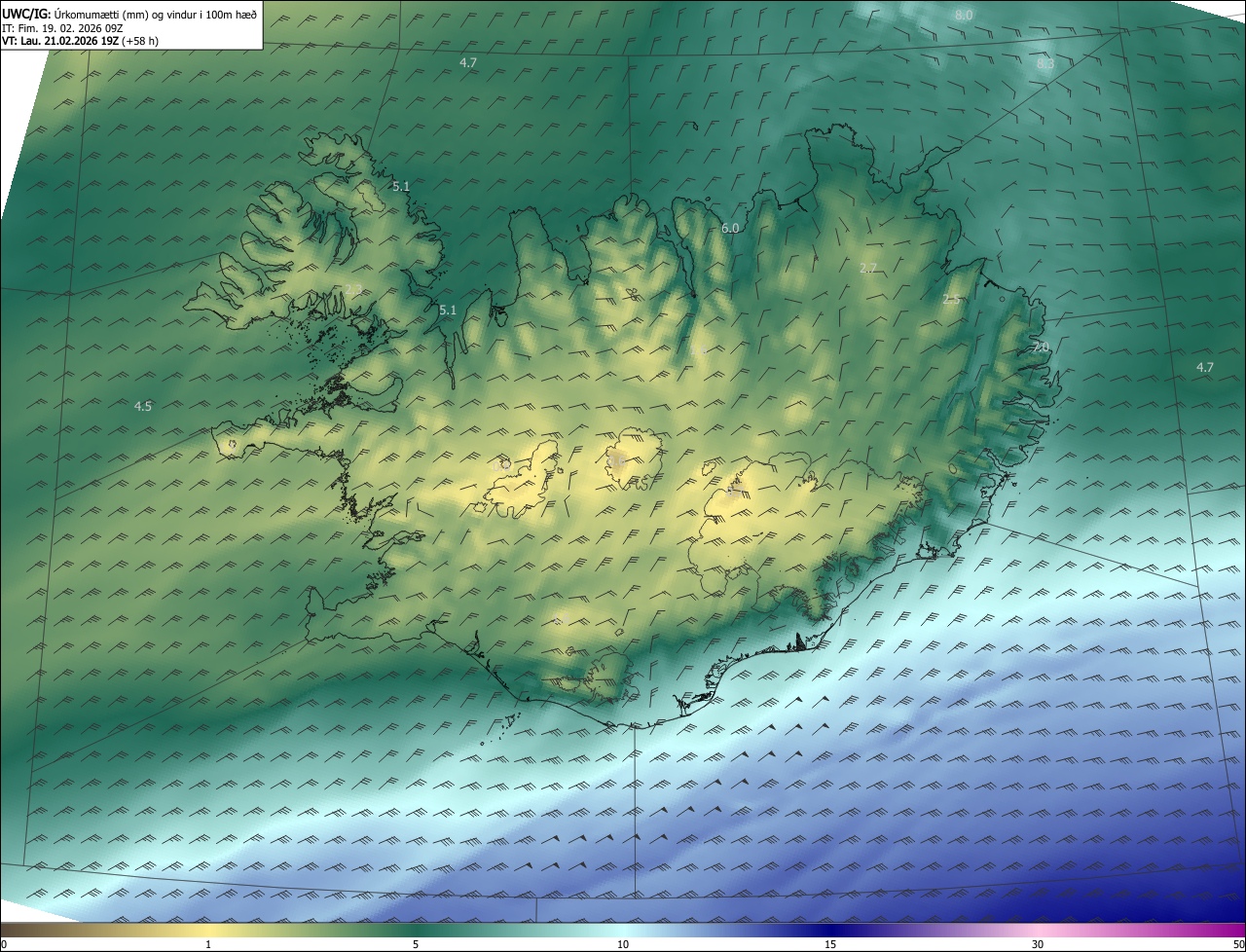Click the 'UWC/IG: Úrkomumætti (mm)' title line

click(x=130, y=15)
